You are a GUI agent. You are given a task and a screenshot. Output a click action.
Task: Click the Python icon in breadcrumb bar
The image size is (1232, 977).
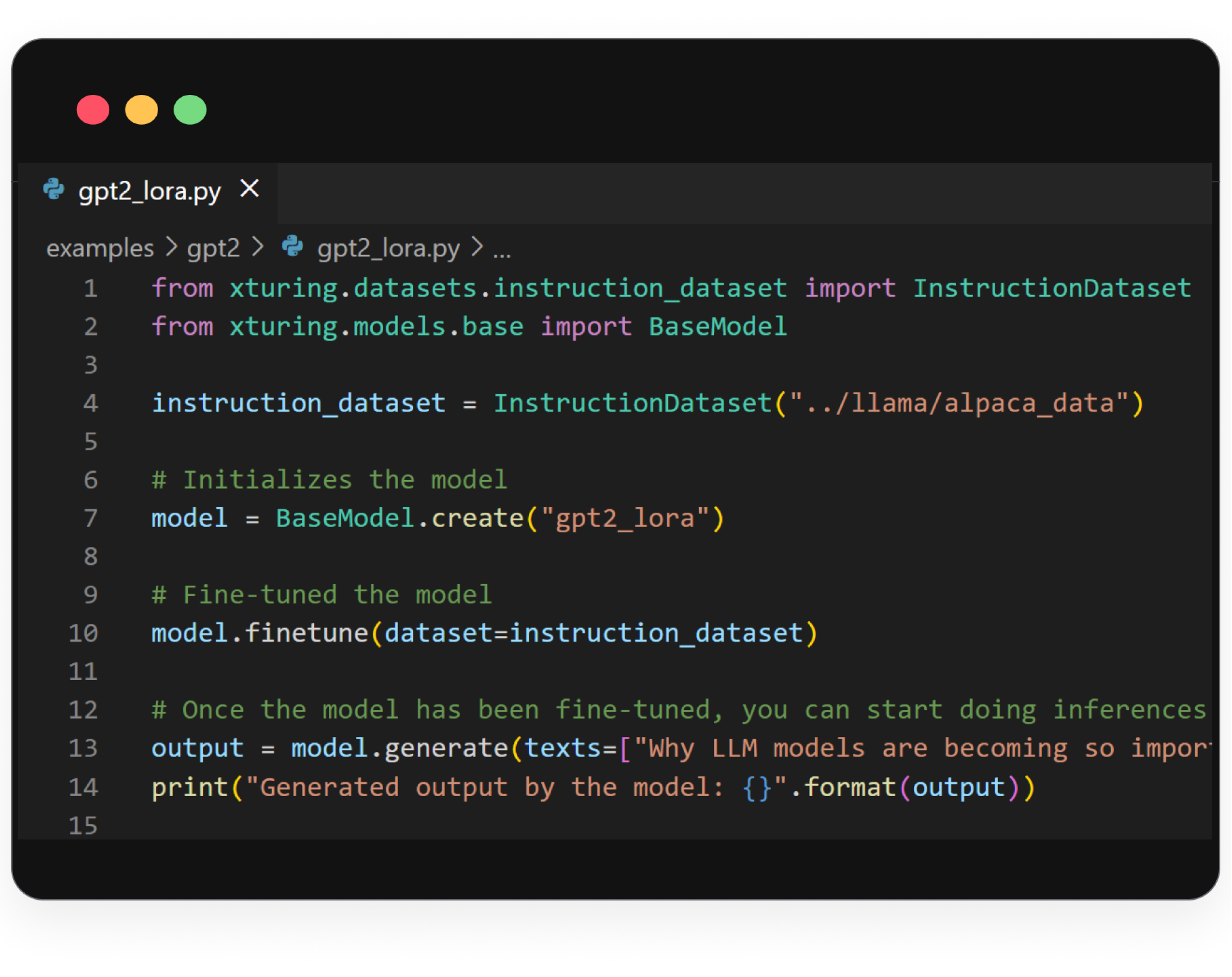[x=293, y=247]
